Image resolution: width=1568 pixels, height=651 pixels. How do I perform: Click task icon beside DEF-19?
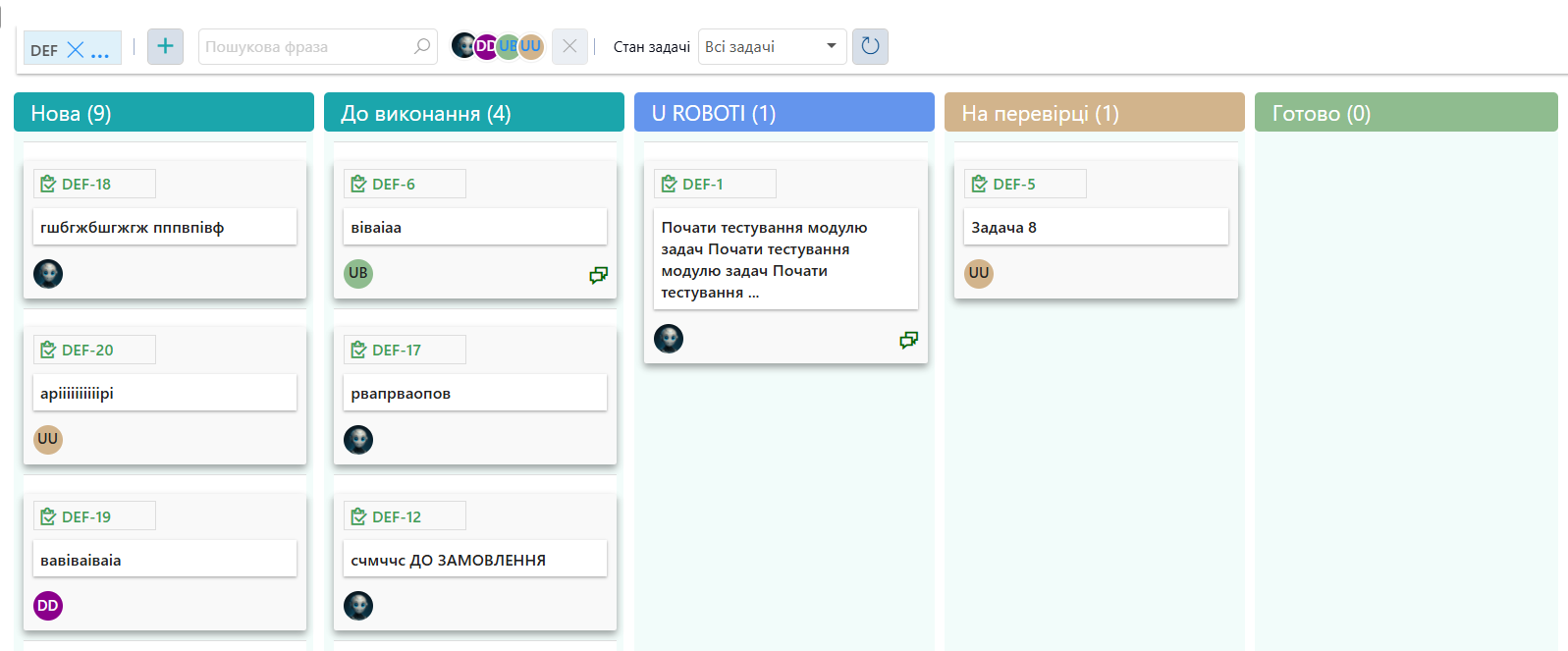(x=48, y=516)
